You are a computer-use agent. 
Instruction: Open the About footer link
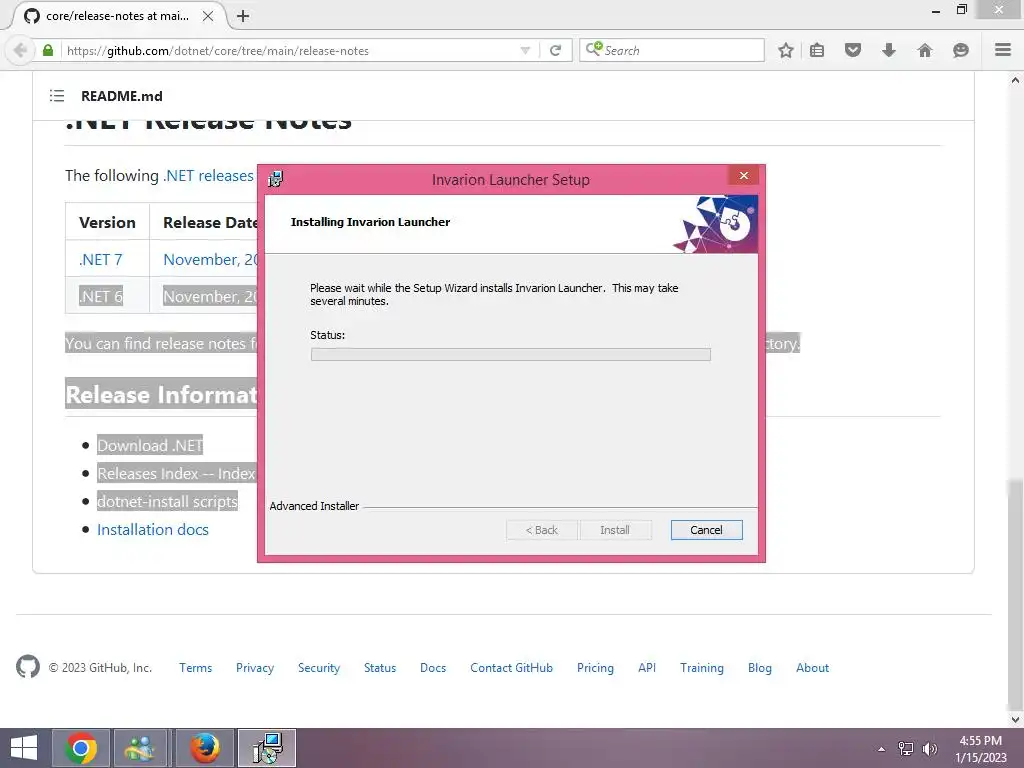(x=812, y=667)
